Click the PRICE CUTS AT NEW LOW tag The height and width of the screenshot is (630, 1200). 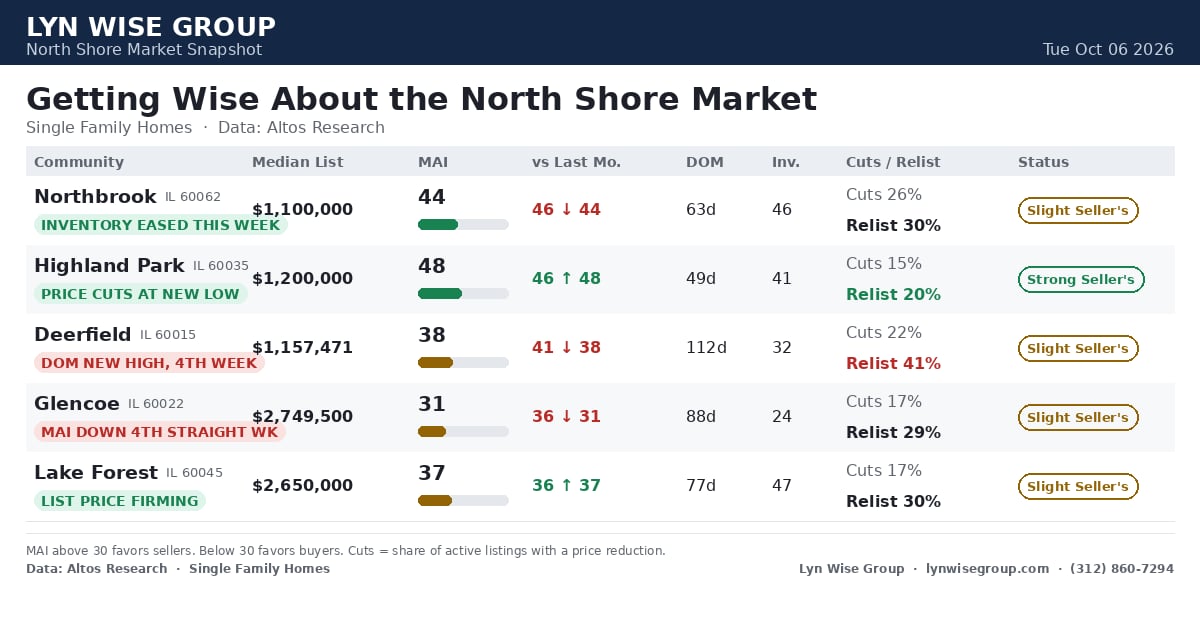[x=141, y=294]
